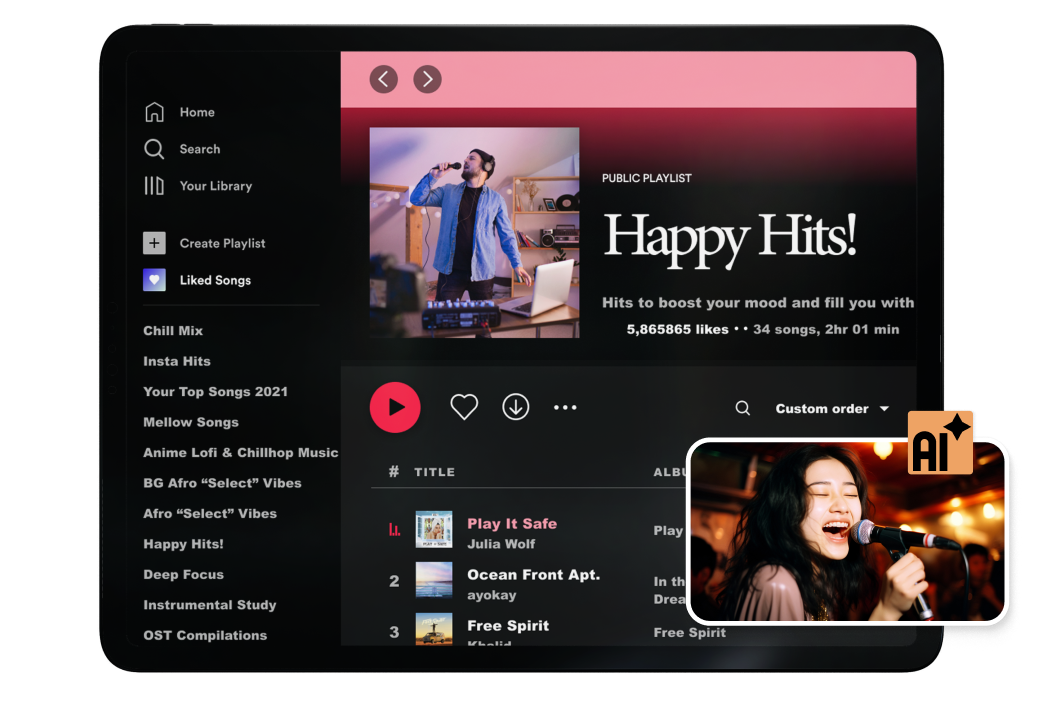The image size is (1044, 701).
Task: Click the 34 songs, 2hr 01 min text
Action: [826, 330]
